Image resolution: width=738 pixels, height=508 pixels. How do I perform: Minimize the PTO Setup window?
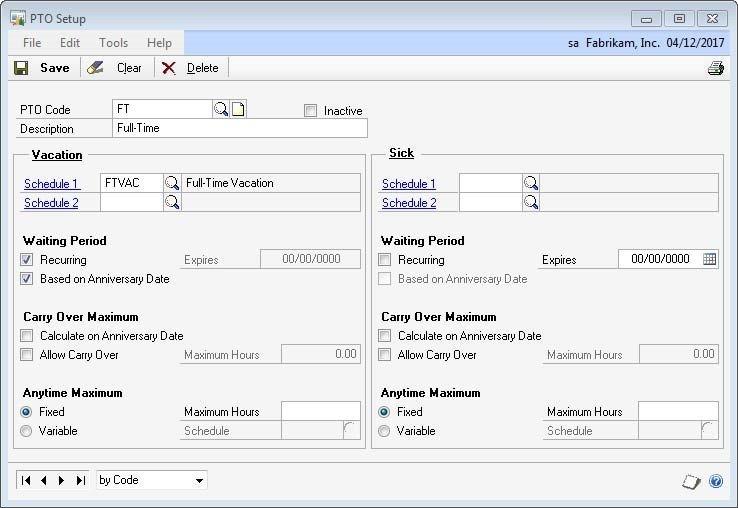646,19
